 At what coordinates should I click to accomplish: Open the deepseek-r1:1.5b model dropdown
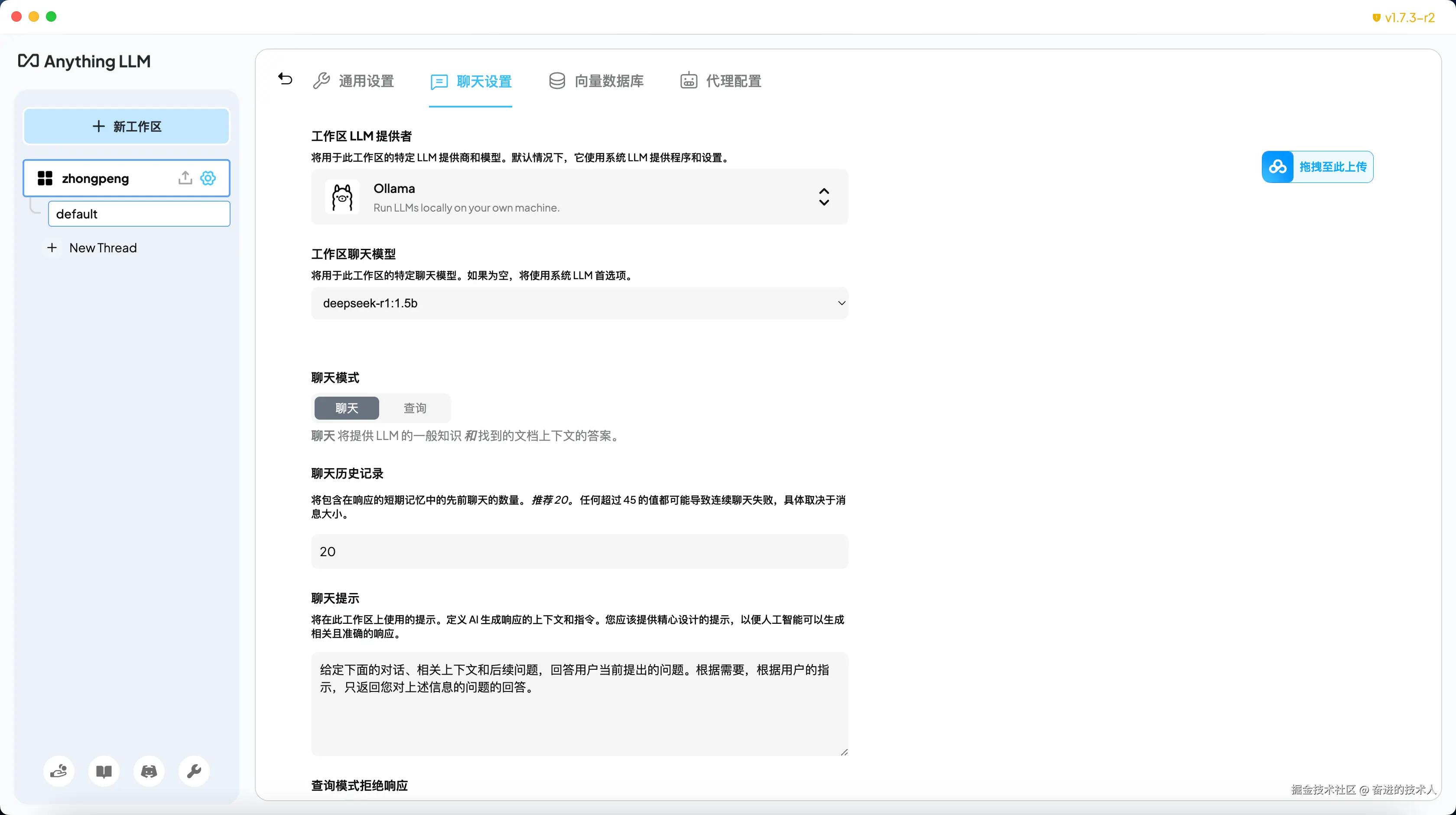[x=579, y=303]
